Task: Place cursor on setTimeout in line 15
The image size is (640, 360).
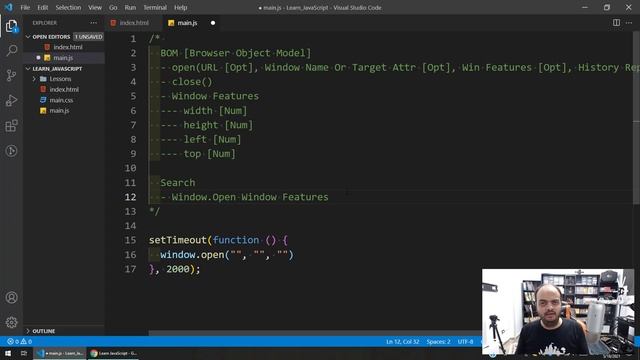Action: [x=178, y=240]
